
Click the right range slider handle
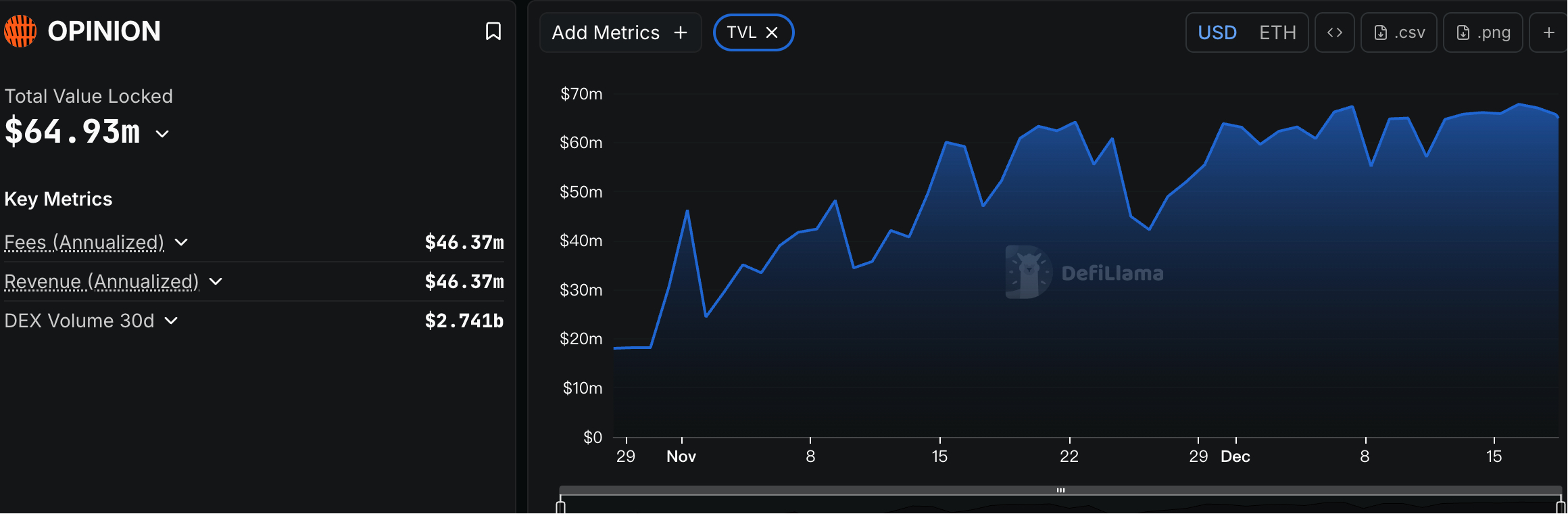pyautogui.click(x=1561, y=507)
